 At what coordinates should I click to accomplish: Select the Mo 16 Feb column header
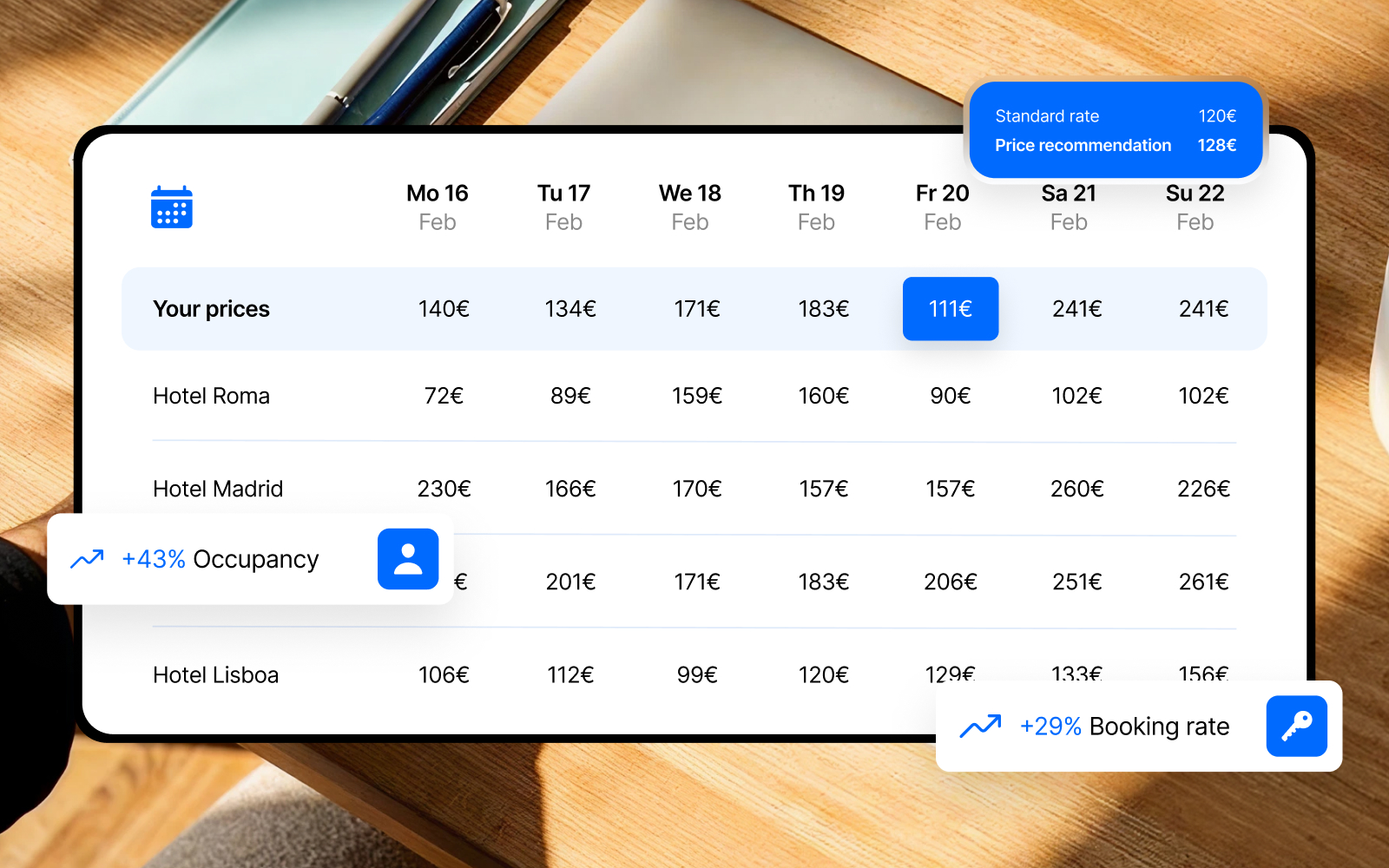[438, 207]
